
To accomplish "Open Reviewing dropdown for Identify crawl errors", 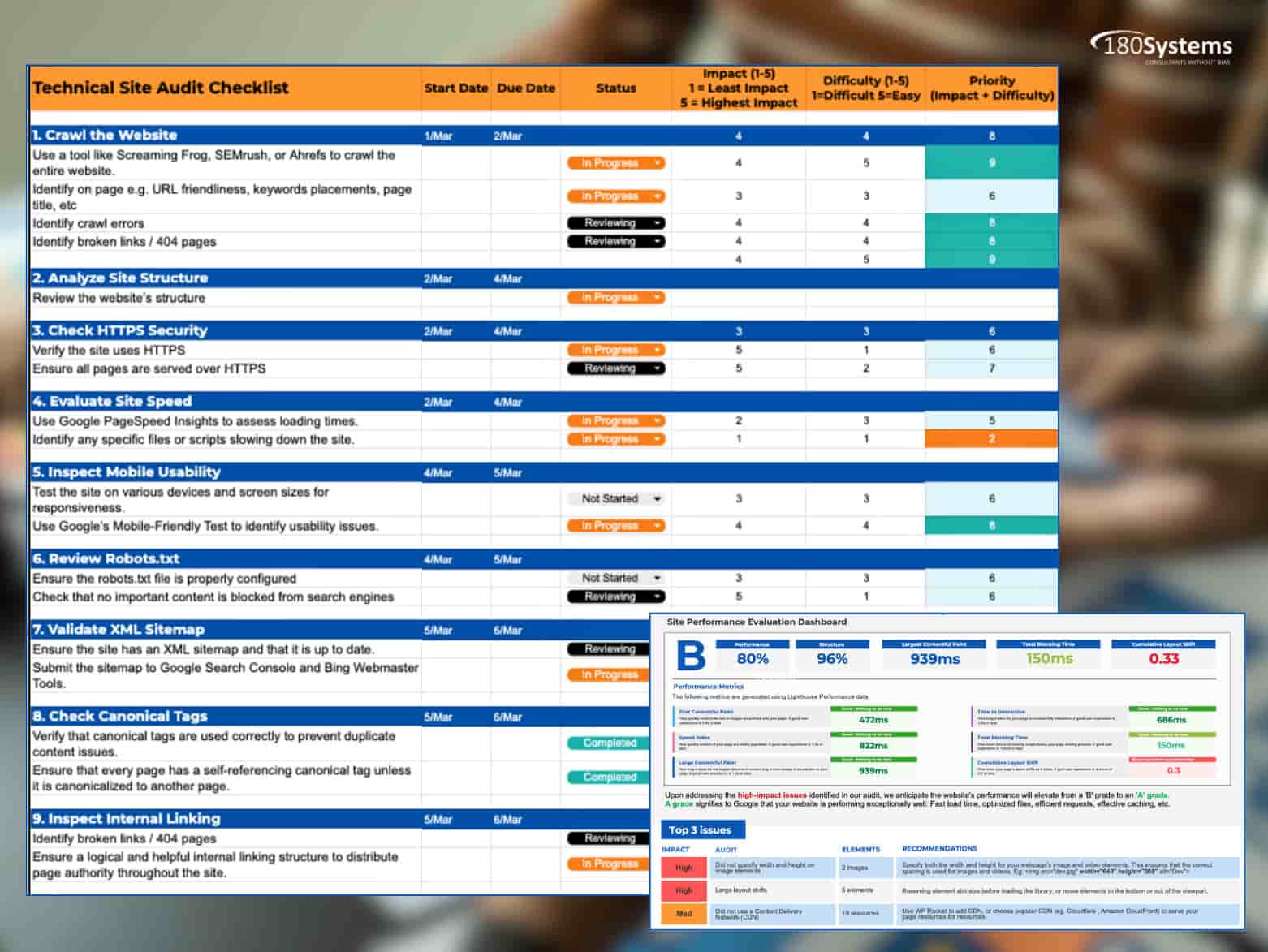I will (x=616, y=223).
